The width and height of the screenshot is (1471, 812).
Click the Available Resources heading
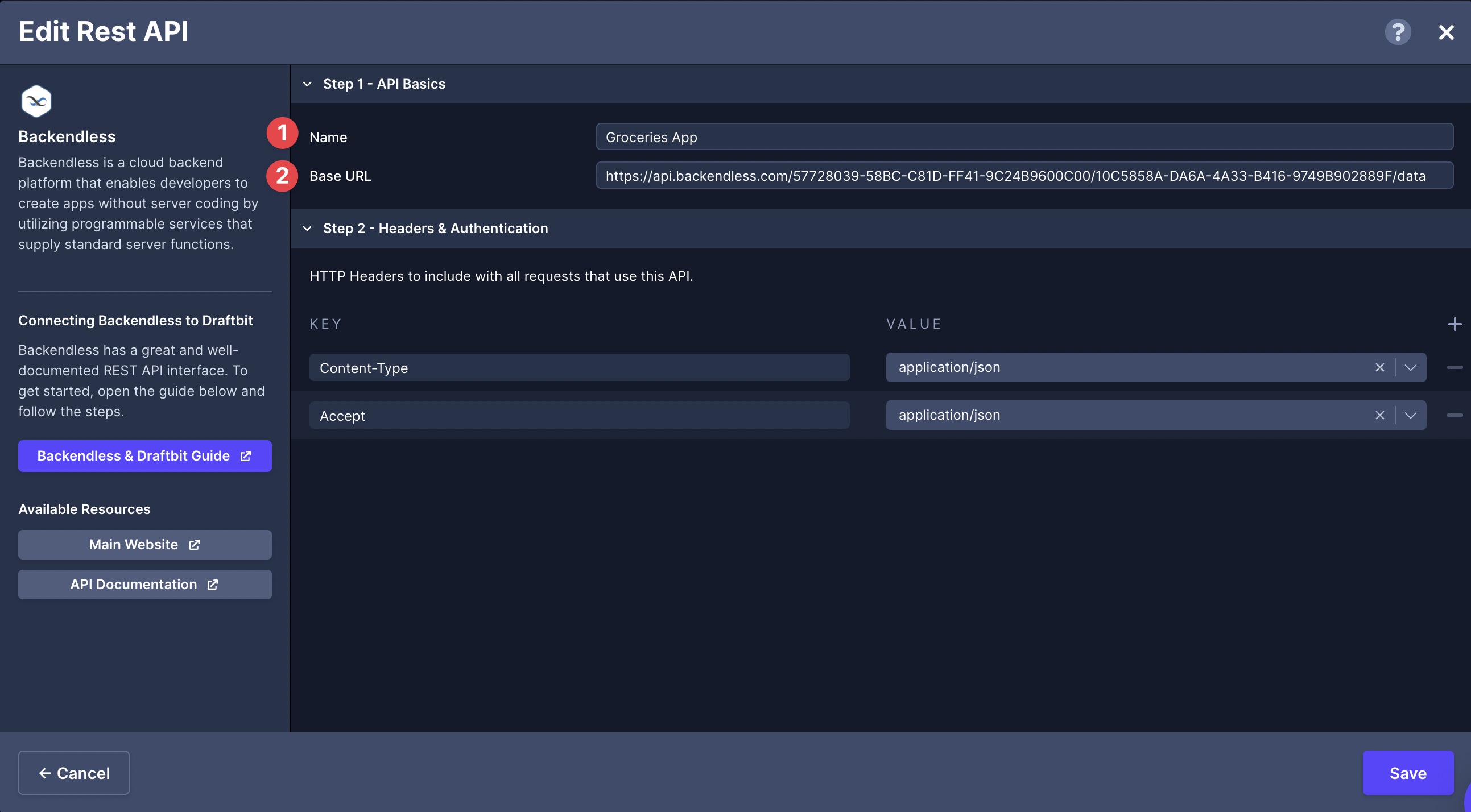(x=85, y=509)
